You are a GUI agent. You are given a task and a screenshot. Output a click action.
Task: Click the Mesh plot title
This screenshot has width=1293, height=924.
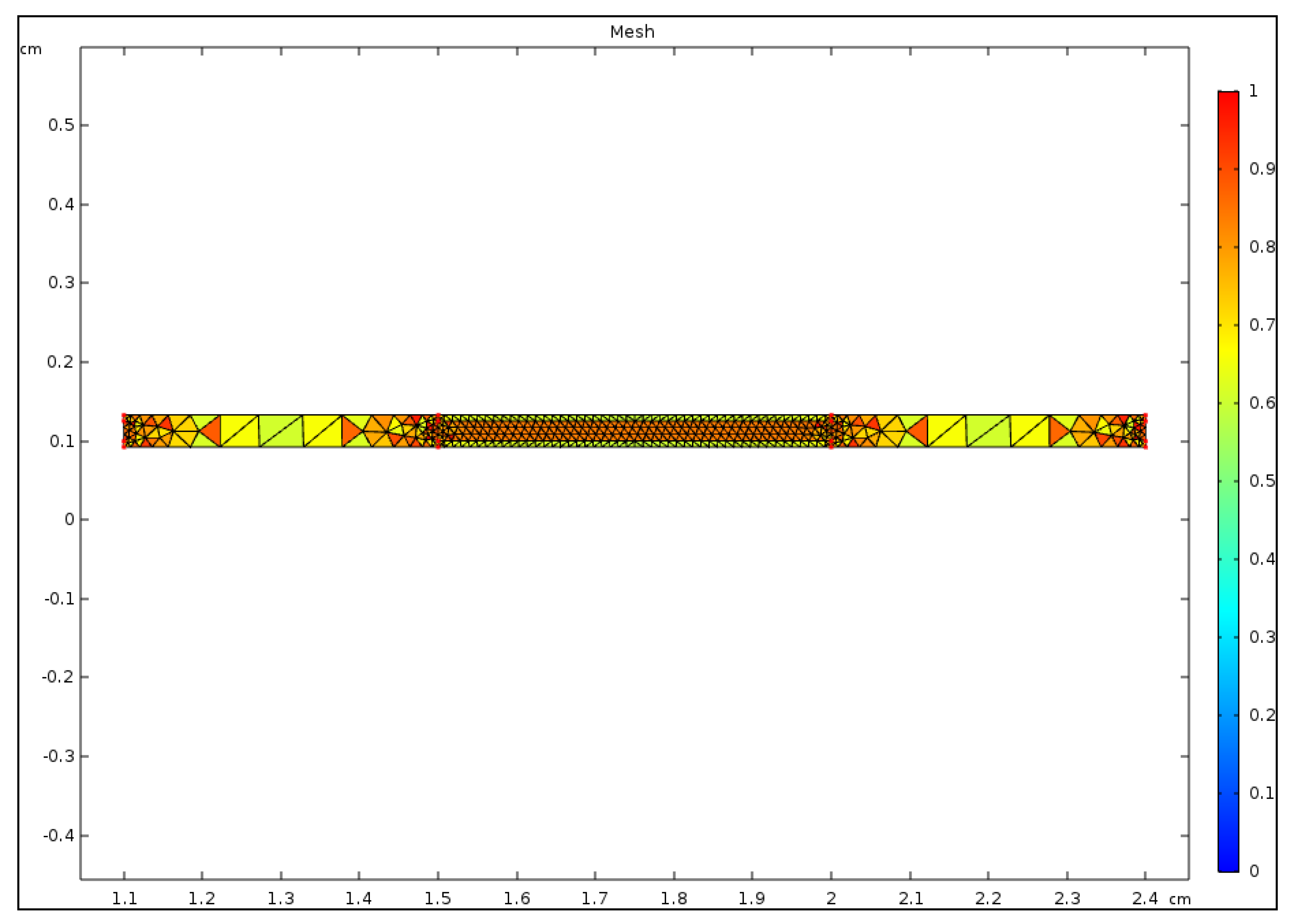(632, 32)
